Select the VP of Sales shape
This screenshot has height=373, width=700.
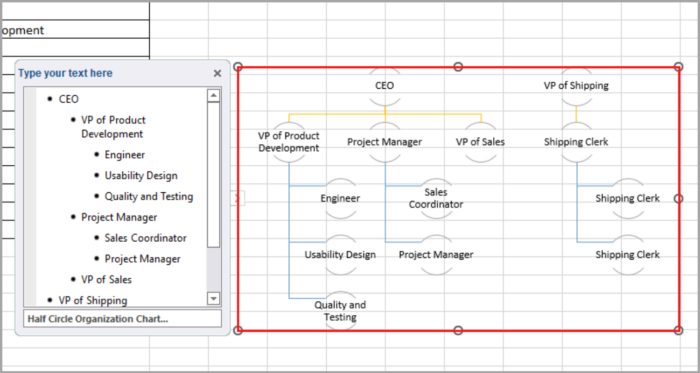[480, 142]
